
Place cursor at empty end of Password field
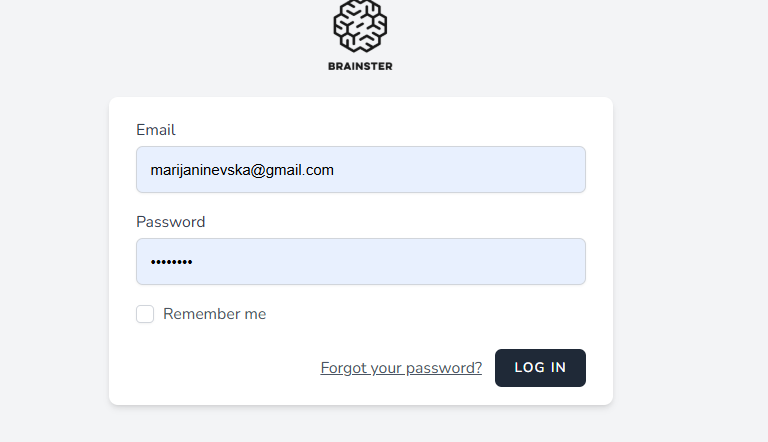coord(420,262)
